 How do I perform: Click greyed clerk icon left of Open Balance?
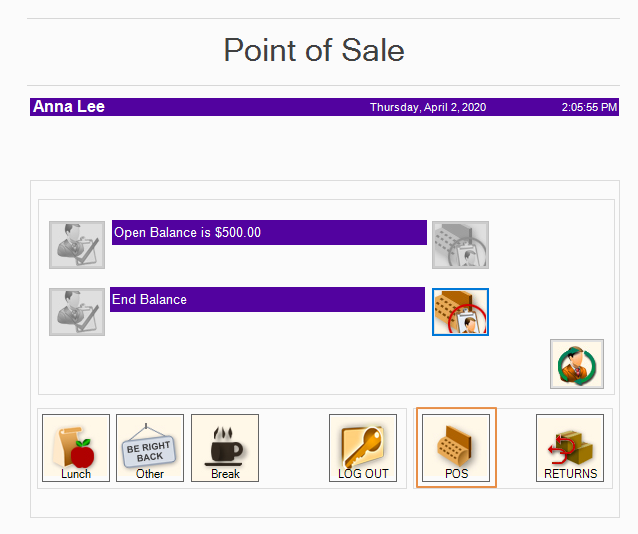[x=77, y=245]
